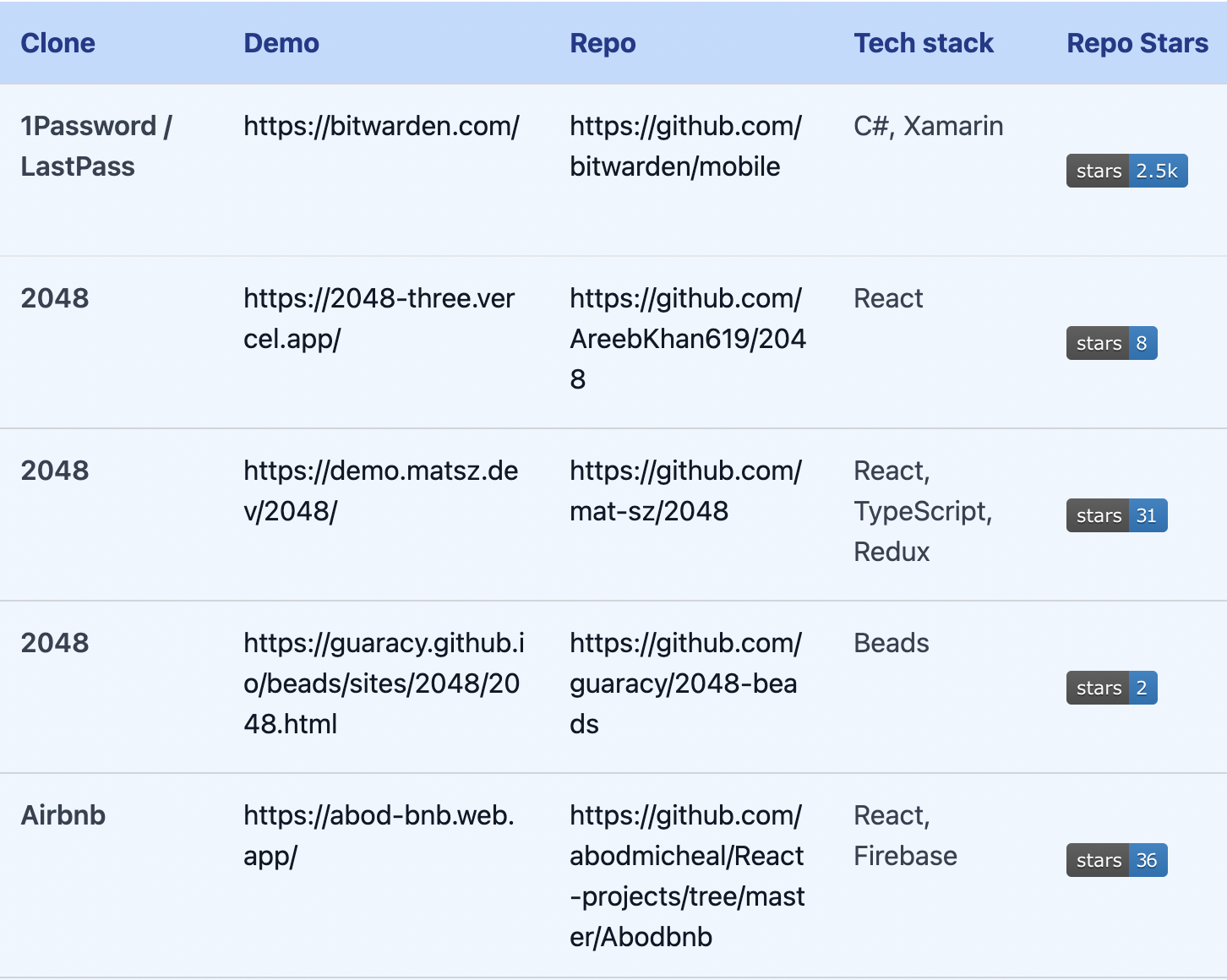Visit the demo.matsz.dev/2048 demo link

tap(380, 491)
